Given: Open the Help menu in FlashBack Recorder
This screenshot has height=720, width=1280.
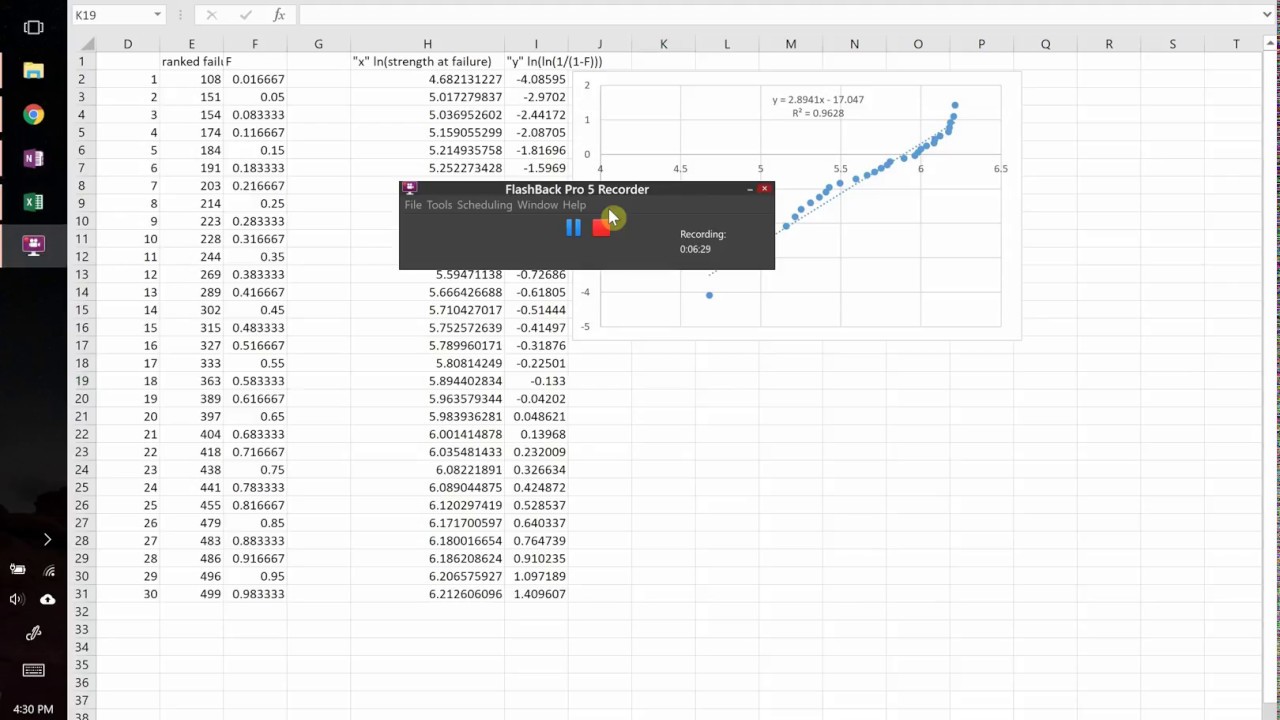Looking at the screenshot, I should tap(574, 205).
